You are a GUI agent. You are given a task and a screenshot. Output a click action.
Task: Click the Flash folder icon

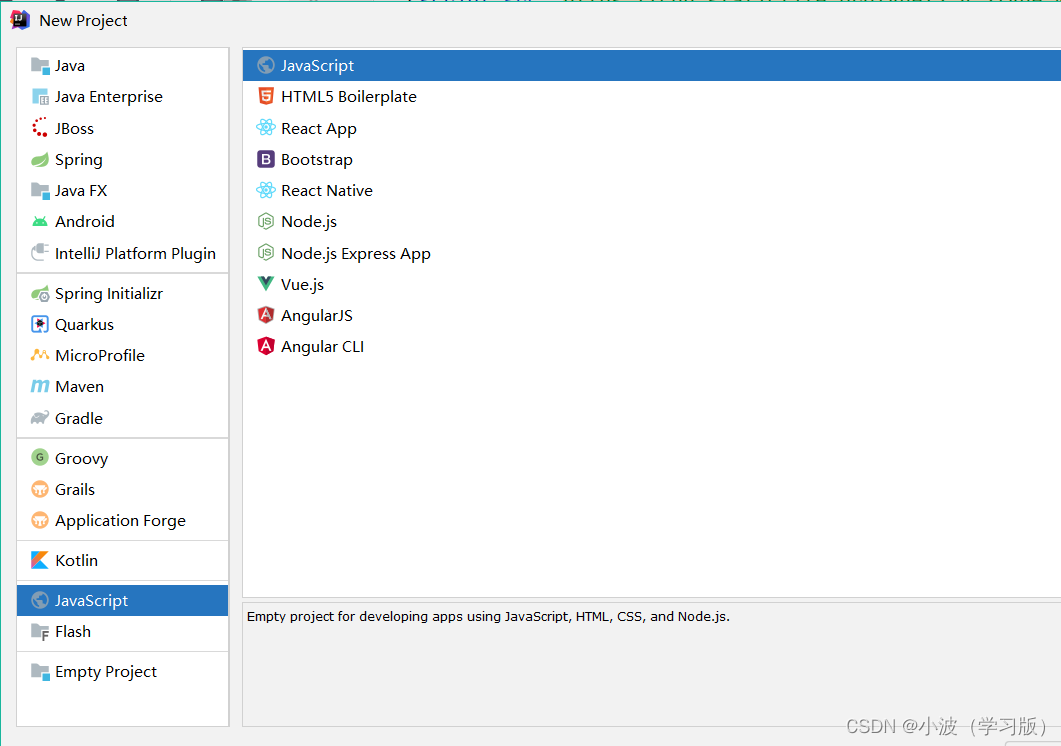click(x=40, y=632)
